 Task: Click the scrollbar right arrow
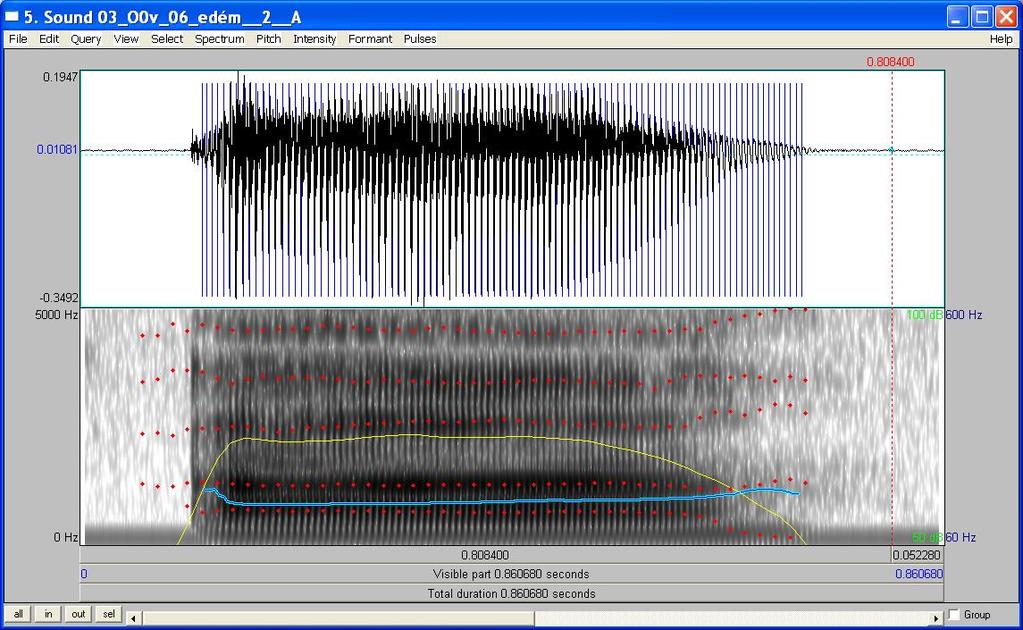[x=937, y=618]
